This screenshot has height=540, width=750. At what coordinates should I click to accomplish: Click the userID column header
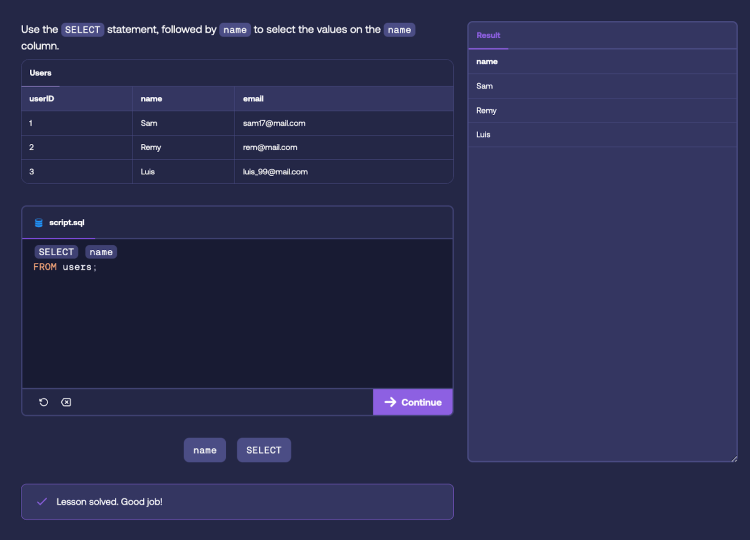click(x=42, y=99)
